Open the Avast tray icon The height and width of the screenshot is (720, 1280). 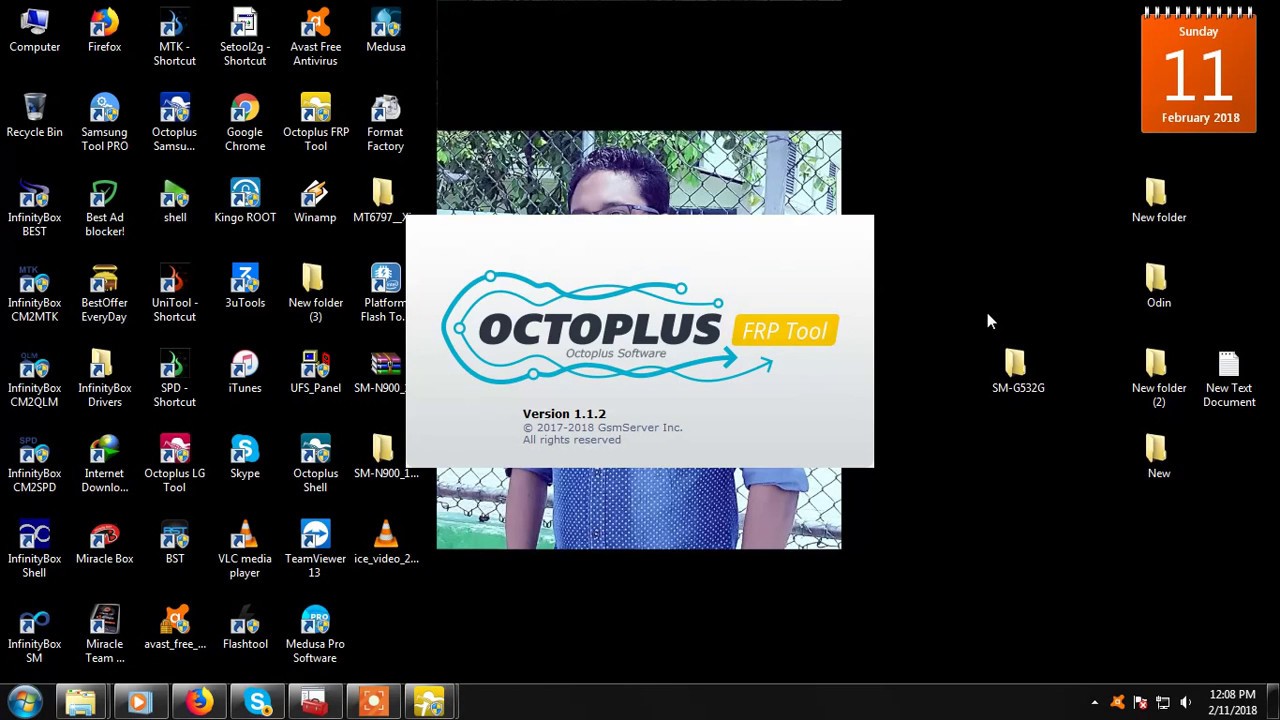1117,703
